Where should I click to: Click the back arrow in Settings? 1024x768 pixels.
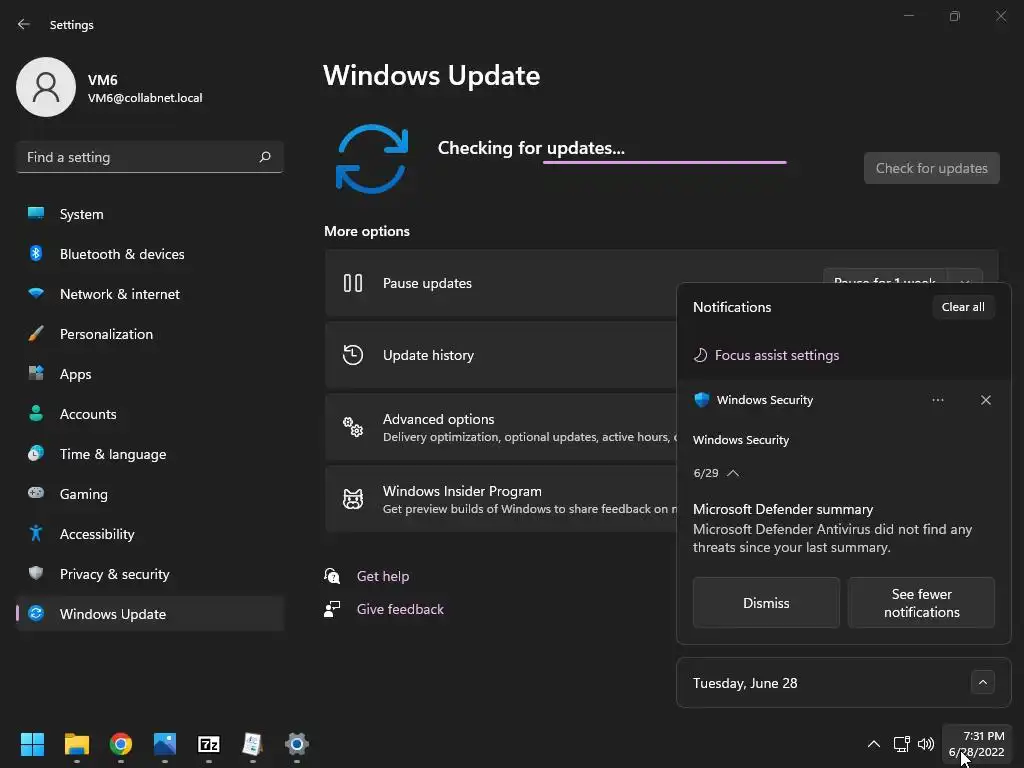(x=24, y=24)
